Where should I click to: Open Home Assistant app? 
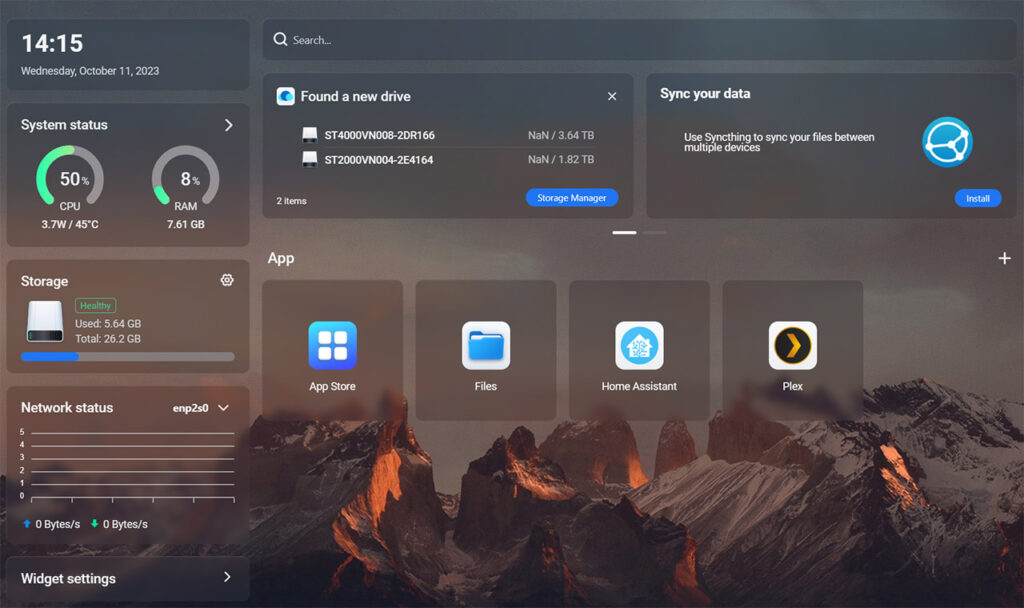[x=639, y=346]
